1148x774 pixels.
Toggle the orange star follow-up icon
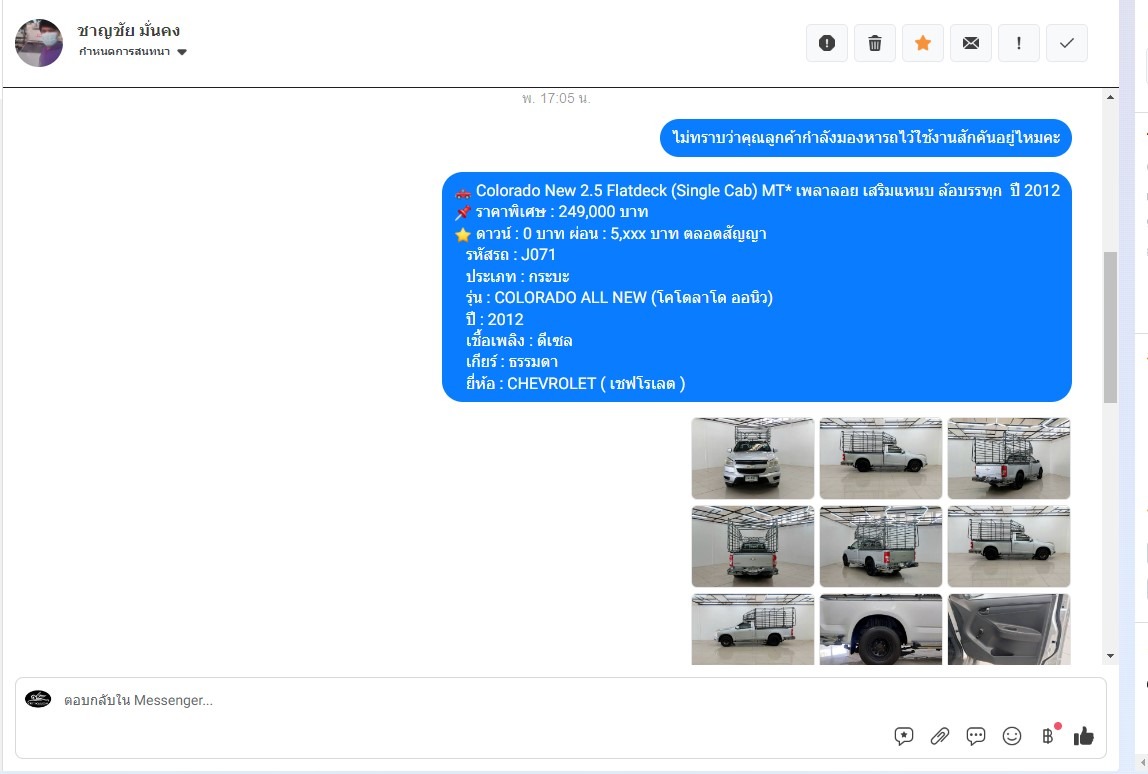point(922,43)
